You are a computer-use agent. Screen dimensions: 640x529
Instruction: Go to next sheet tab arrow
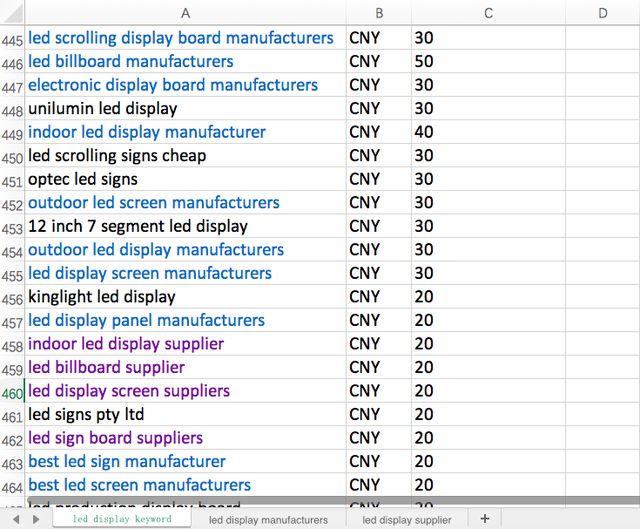36,519
